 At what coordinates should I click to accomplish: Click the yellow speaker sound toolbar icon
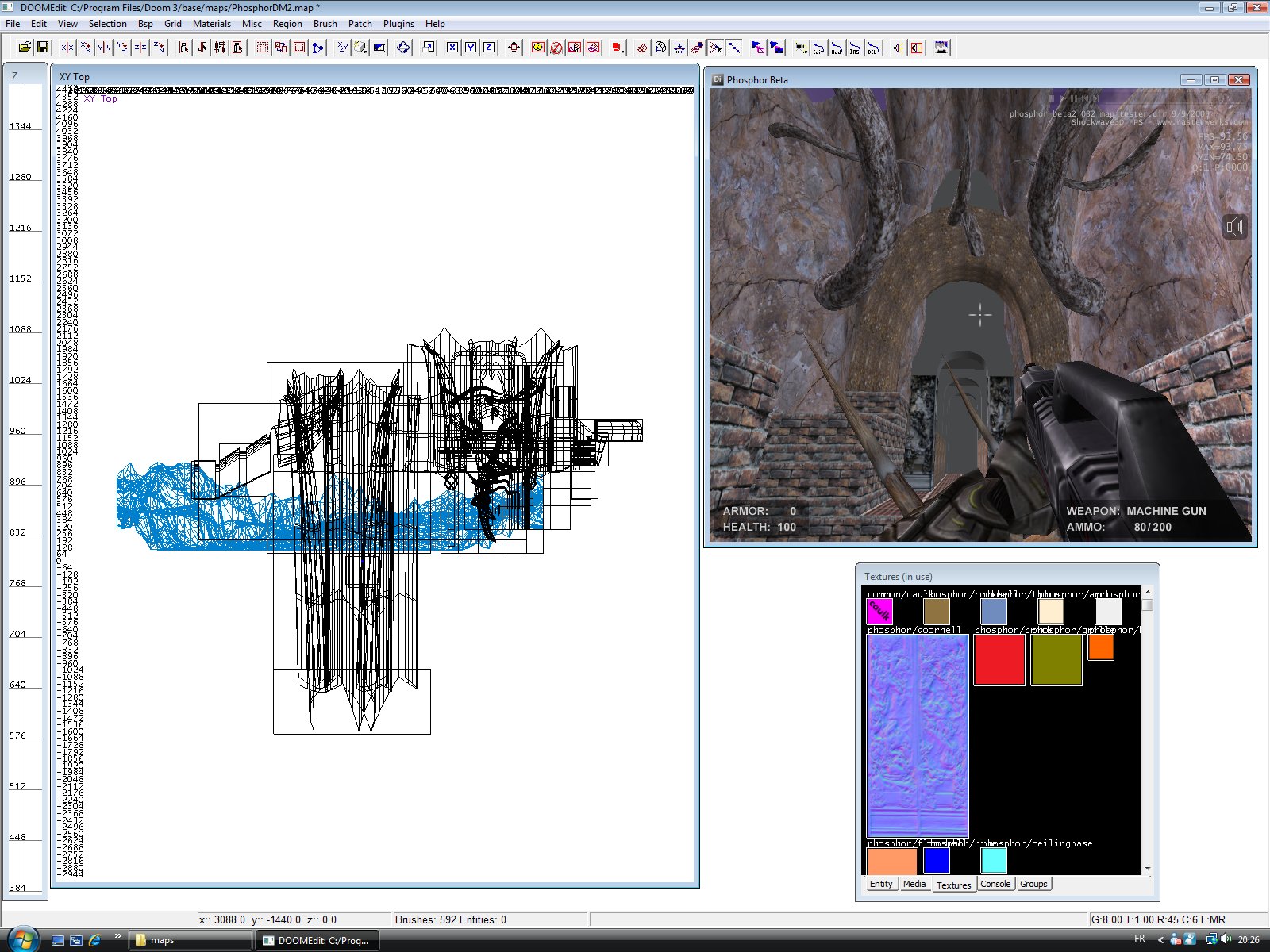point(898,48)
